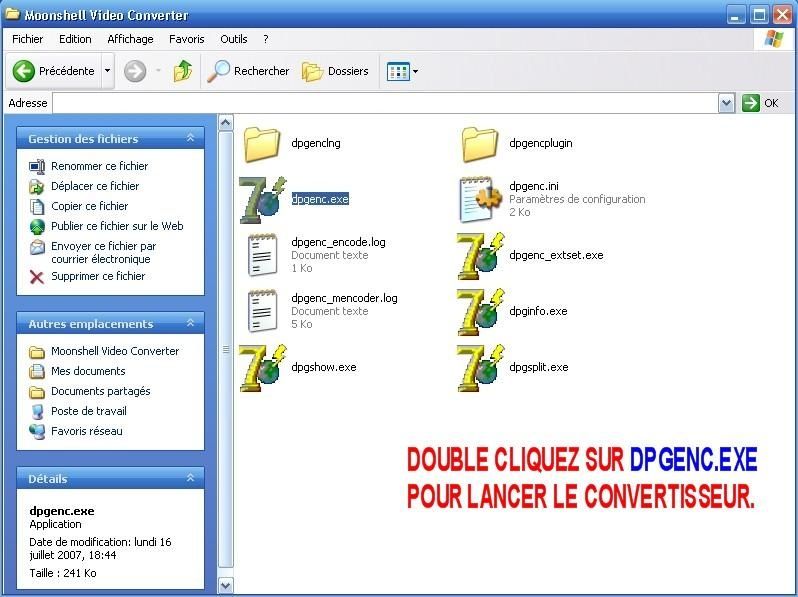Viewport: 798px width, 597px height.
Task: Select the dpgenc_encode.log document icon
Action: (262, 255)
